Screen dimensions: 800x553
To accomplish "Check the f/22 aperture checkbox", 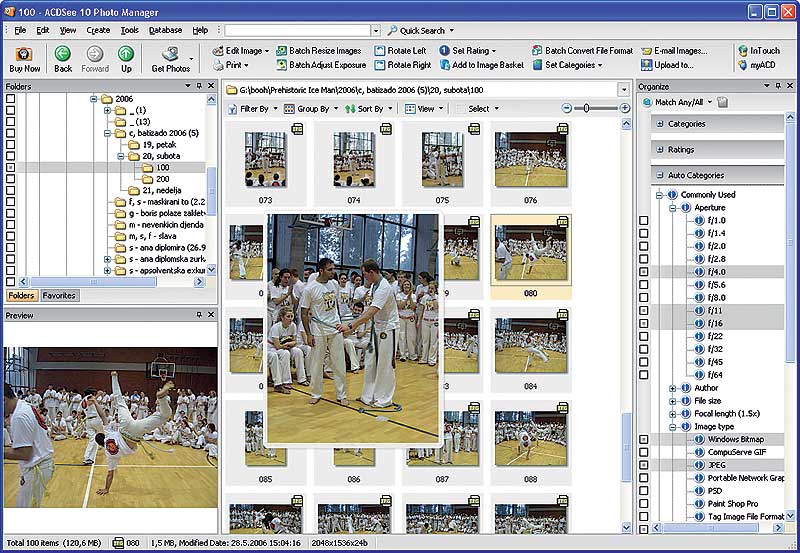I will click(x=644, y=336).
